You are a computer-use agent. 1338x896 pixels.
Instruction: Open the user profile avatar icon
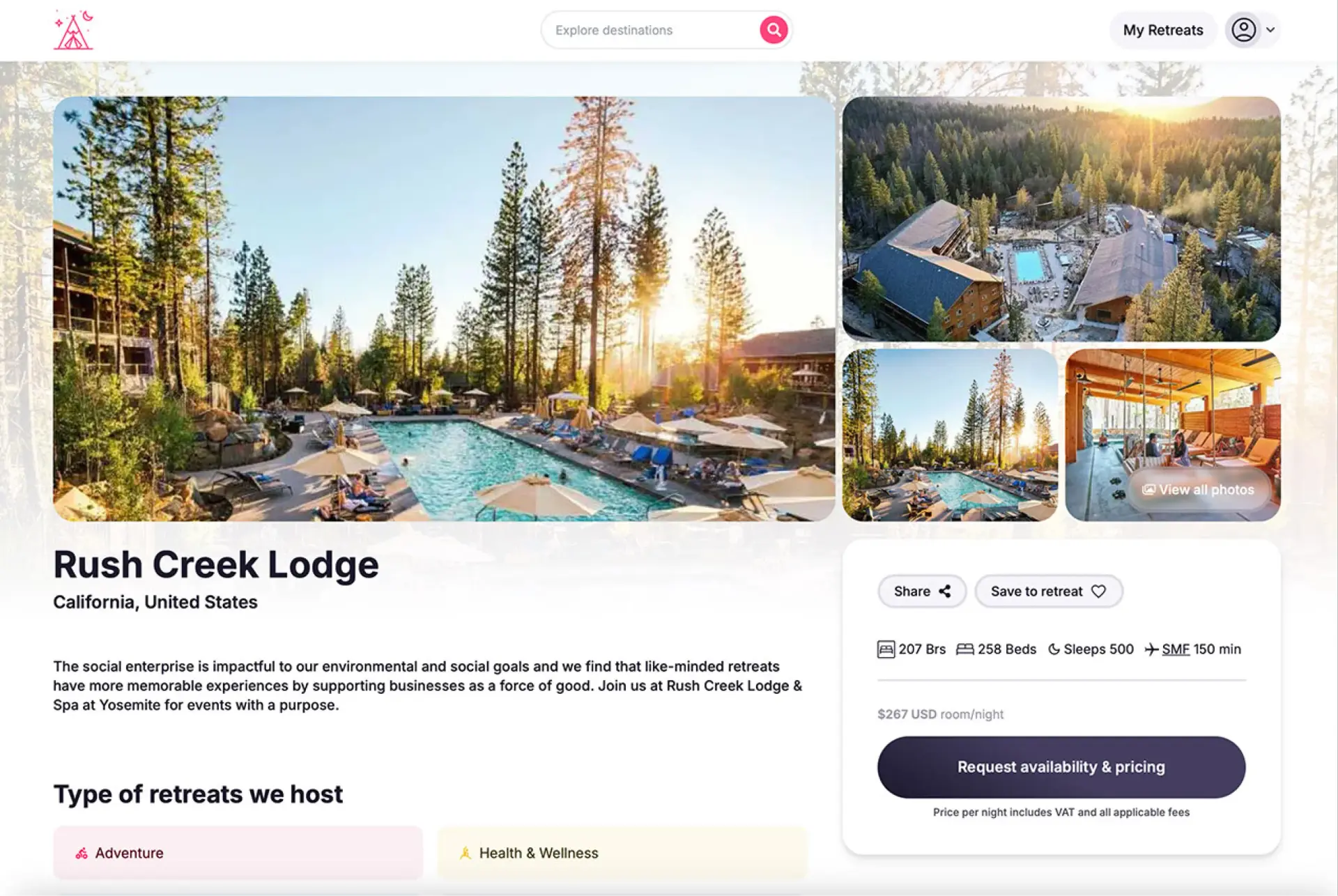pos(1243,30)
